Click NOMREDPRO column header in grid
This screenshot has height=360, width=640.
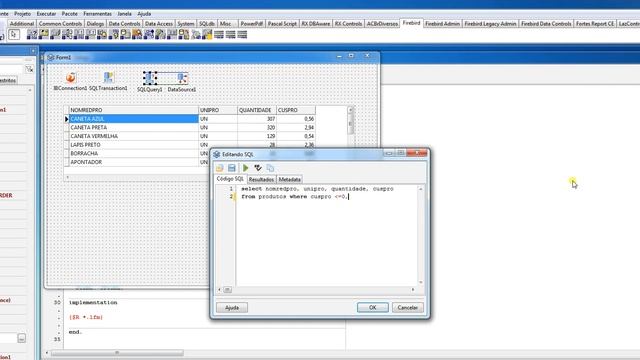[133, 110]
